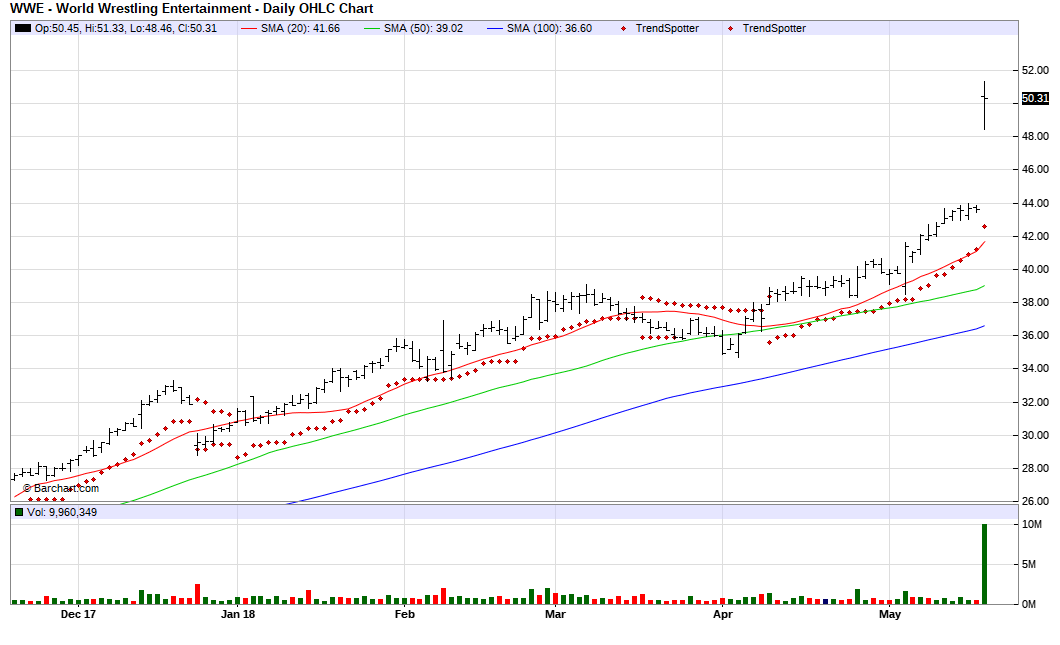Click the 32.00 price axis label
This screenshot has width=1060, height=645.
click(x=1035, y=402)
